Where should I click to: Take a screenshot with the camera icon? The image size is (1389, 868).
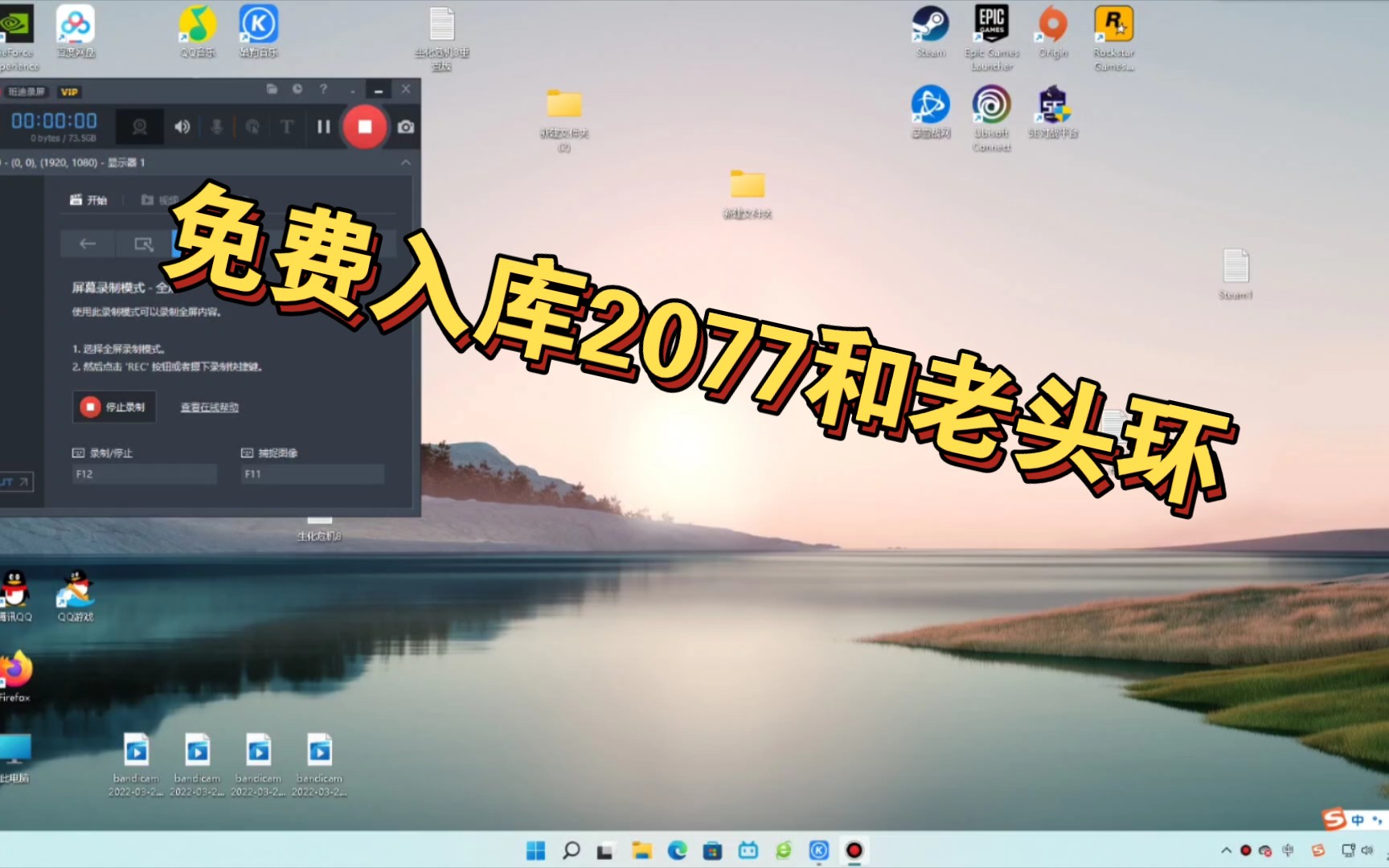pos(406,127)
